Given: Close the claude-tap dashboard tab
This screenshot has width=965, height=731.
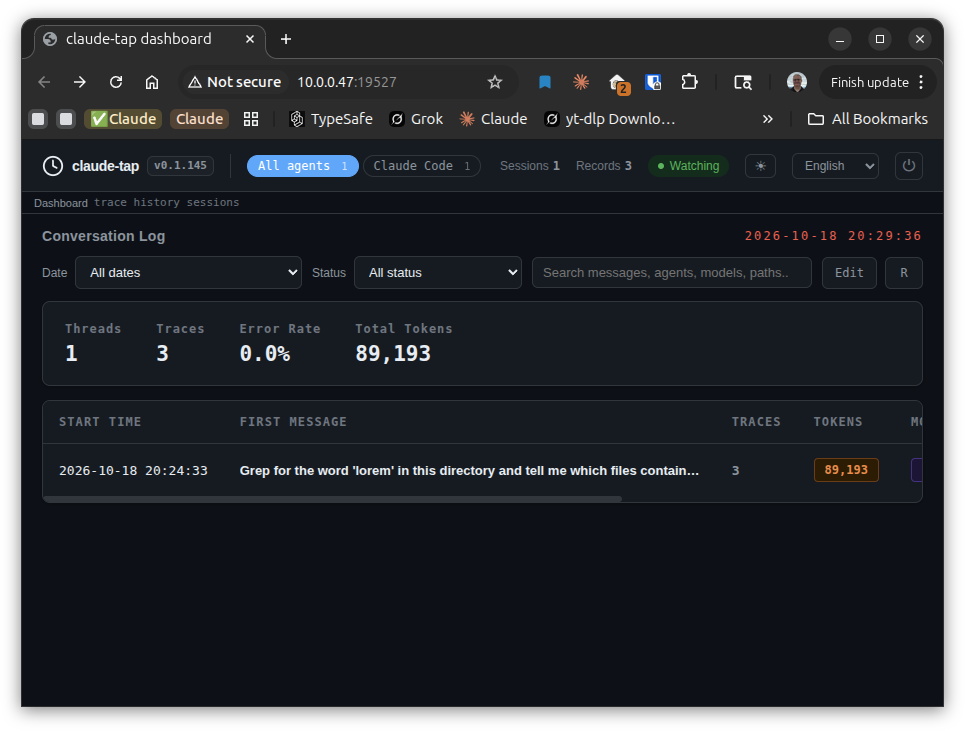Looking at the screenshot, I should (x=250, y=39).
